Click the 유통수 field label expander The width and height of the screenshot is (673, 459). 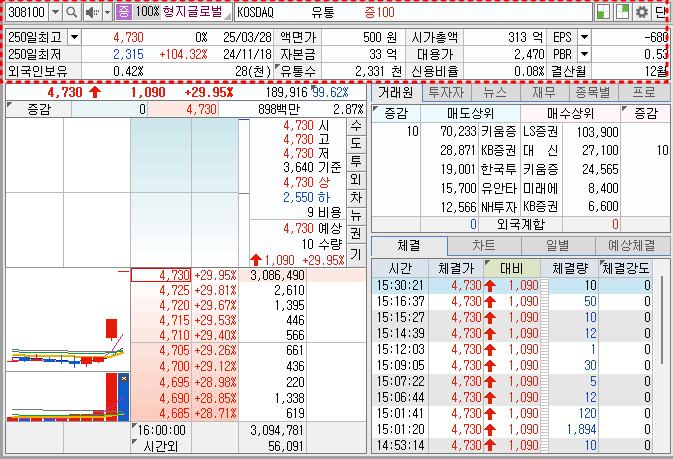click(x=297, y=71)
